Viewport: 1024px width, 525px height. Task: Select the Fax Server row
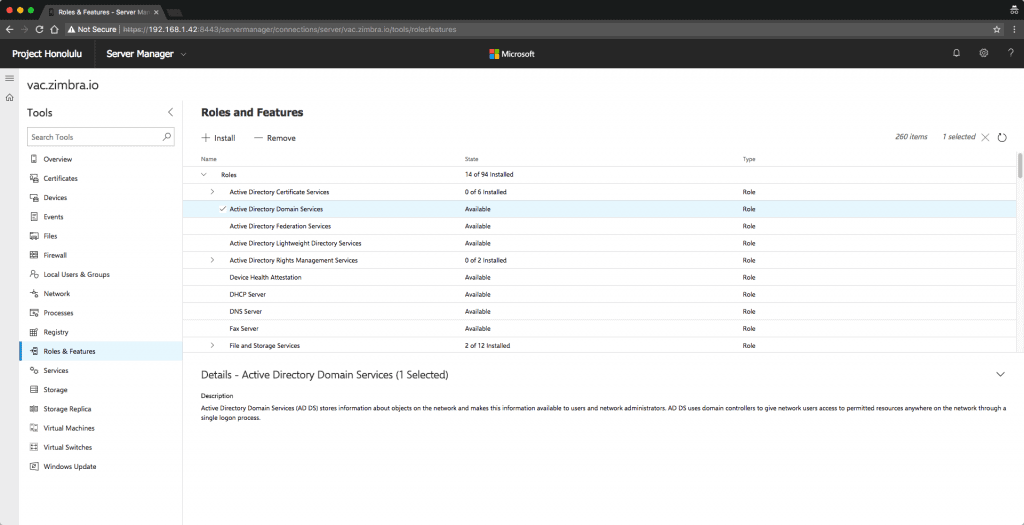(x=600, y=328)
